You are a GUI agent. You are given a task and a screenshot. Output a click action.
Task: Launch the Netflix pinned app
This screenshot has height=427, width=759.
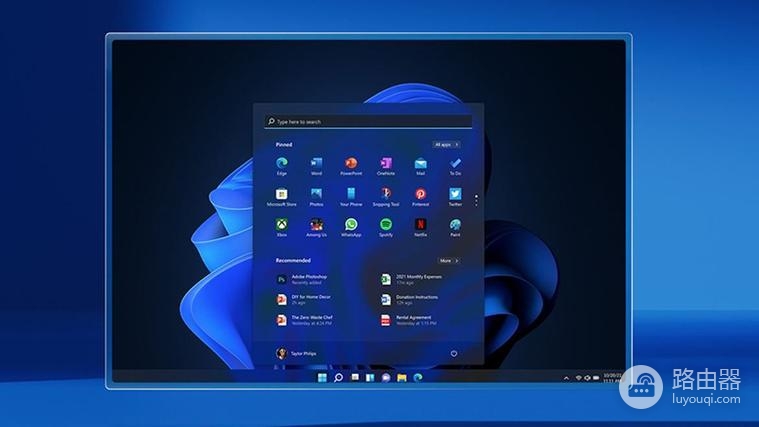(x=421, y=226)
